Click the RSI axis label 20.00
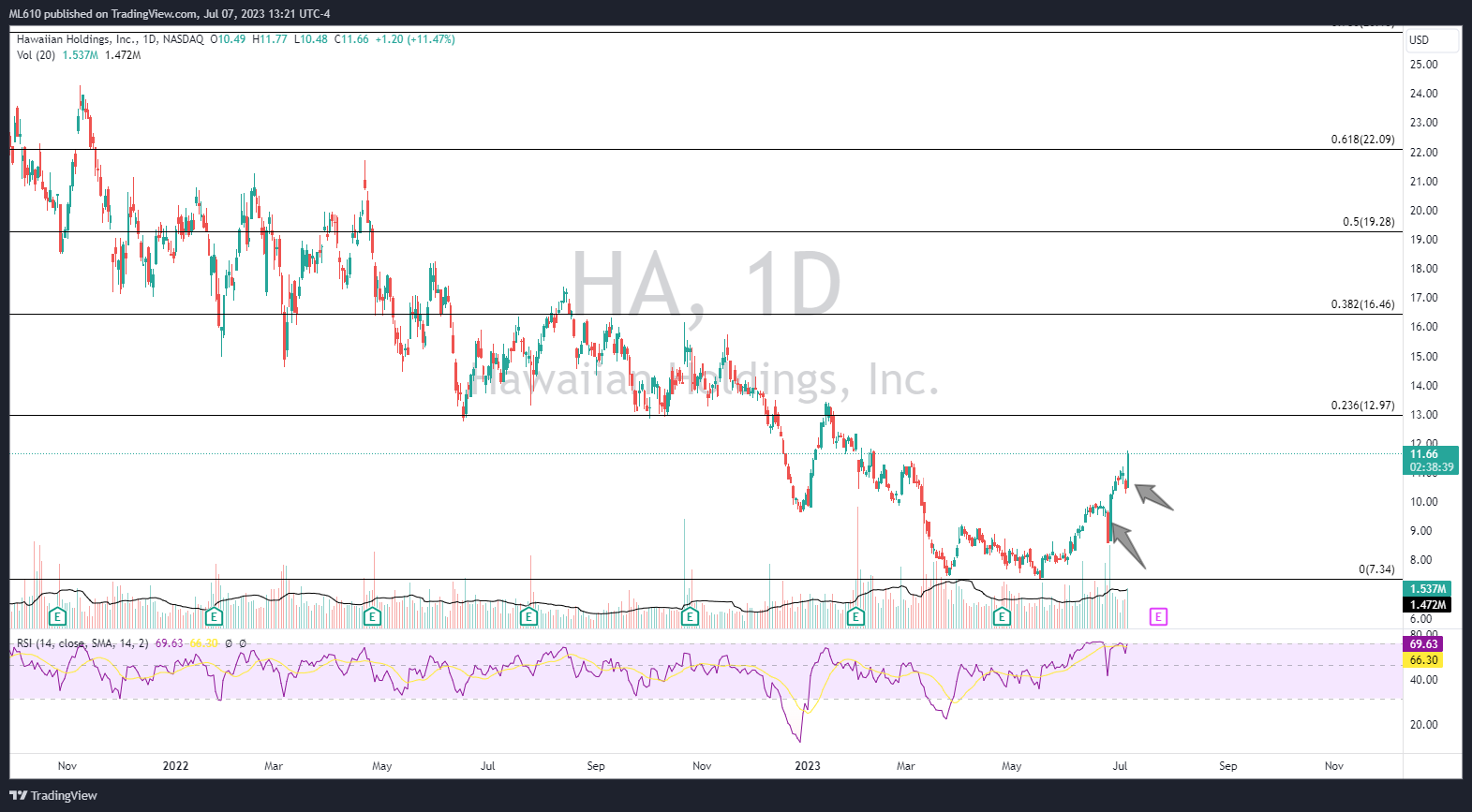Screen dimensions: 1472x812 pyautogui.click(x=1423, y=725)
